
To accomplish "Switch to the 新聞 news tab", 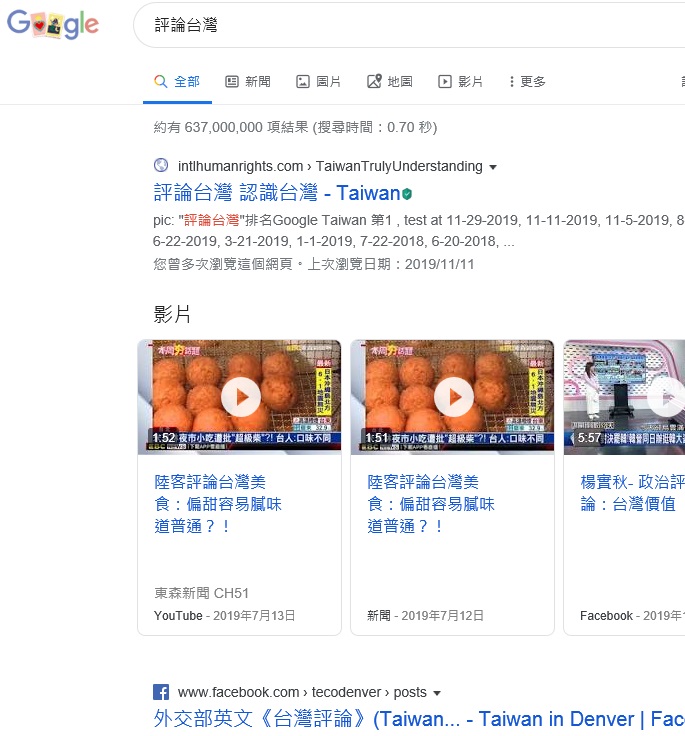I will 248,82.
